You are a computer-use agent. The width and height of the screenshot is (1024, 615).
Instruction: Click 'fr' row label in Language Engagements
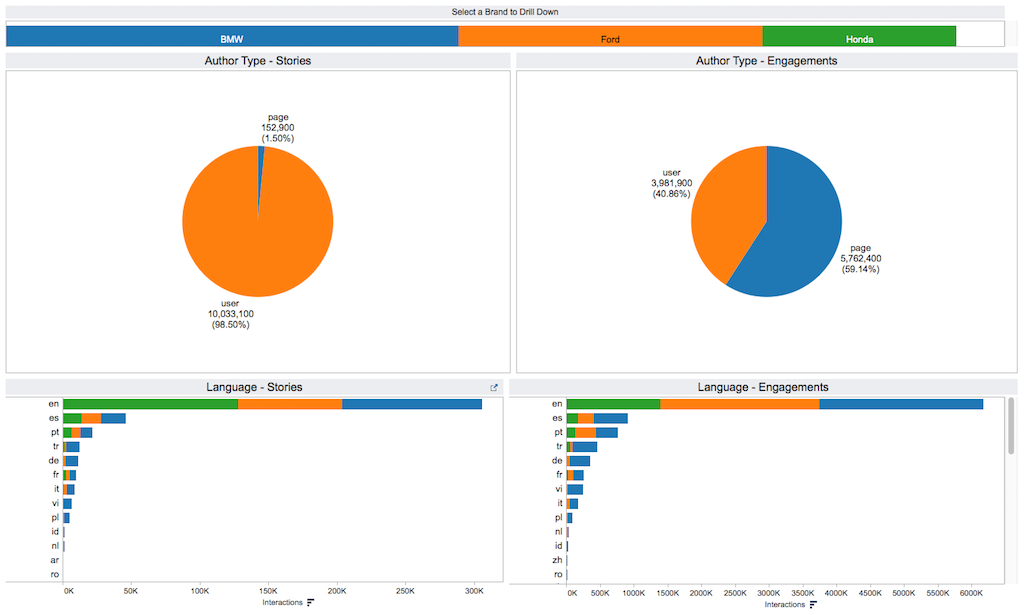tap(559, 475)
